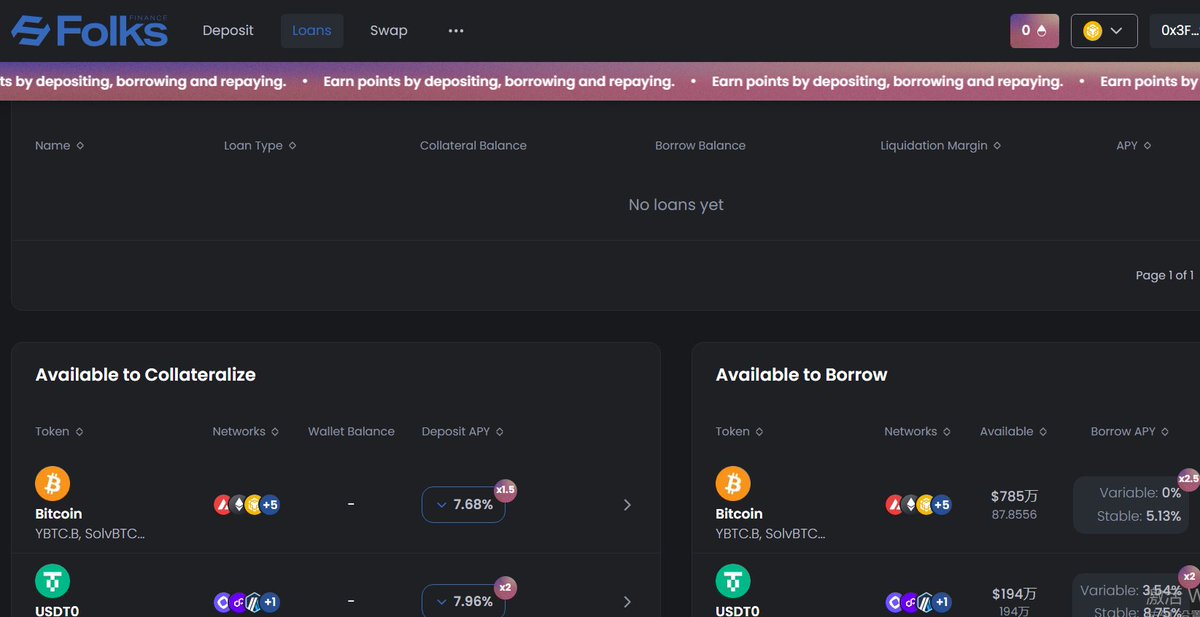Sort collateral list by Token
Screen dimensions: 1200x617
click(59, 432)
